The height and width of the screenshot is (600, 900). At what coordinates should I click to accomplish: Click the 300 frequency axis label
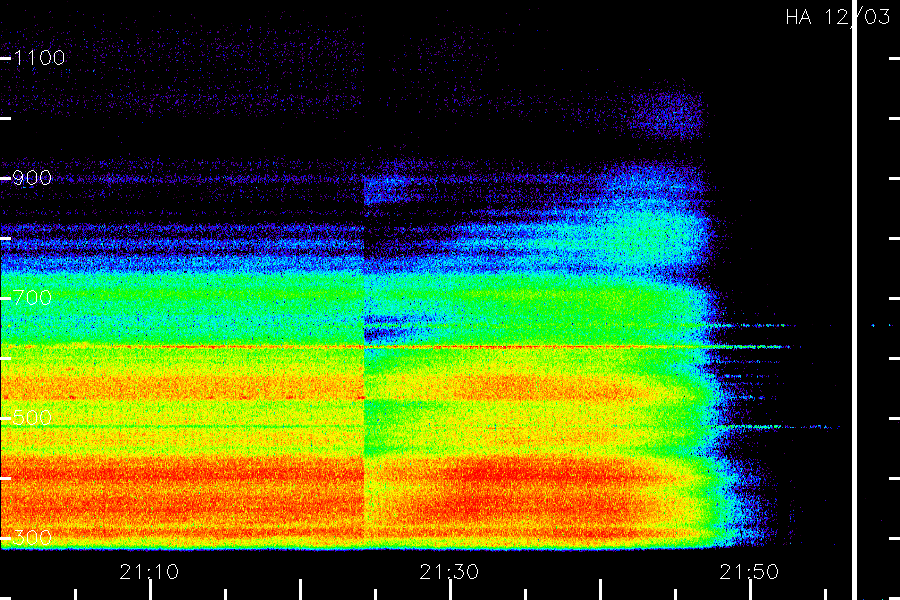tap(32, 538)
